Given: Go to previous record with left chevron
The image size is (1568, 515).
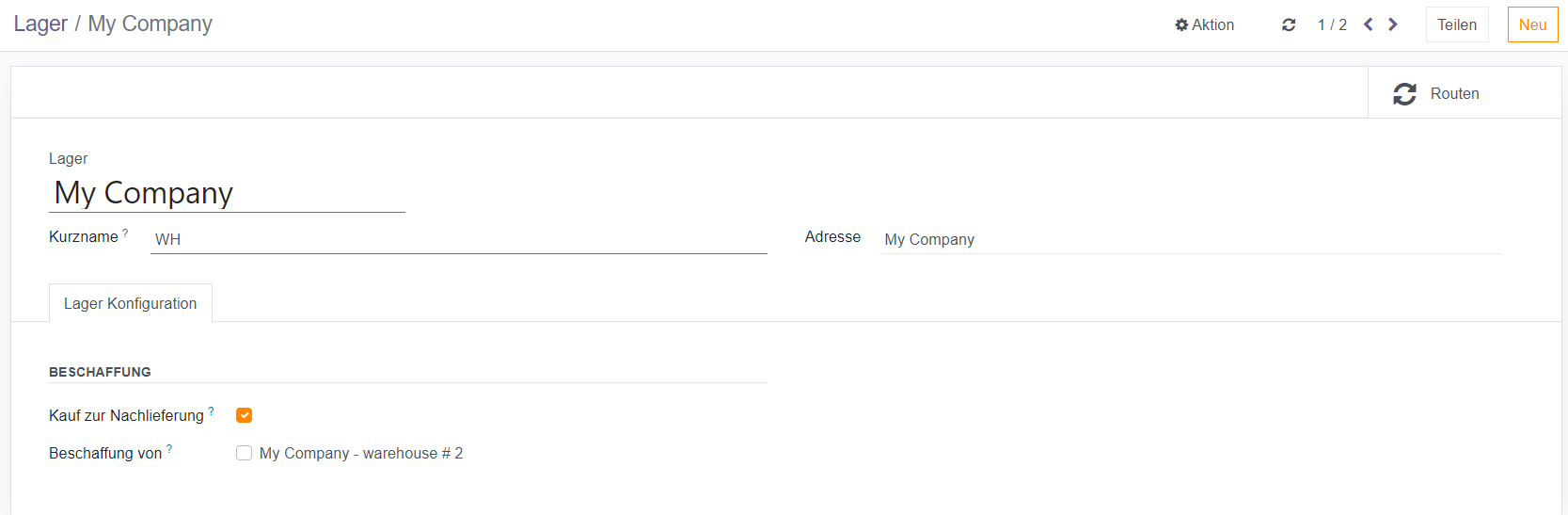Looking at the screenshot, I should coord(1369,24).
